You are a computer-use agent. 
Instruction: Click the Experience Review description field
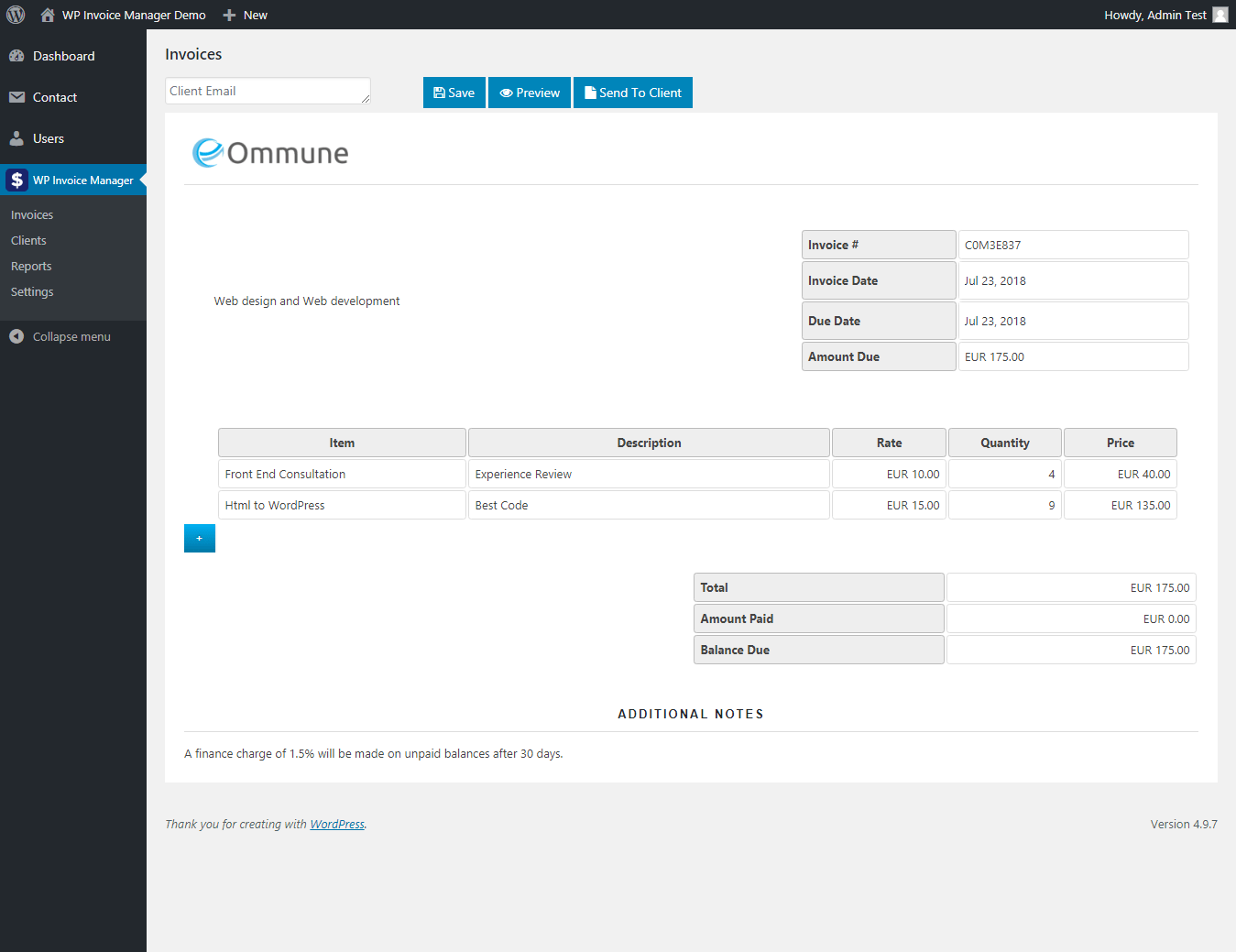[x=649, y=474]
